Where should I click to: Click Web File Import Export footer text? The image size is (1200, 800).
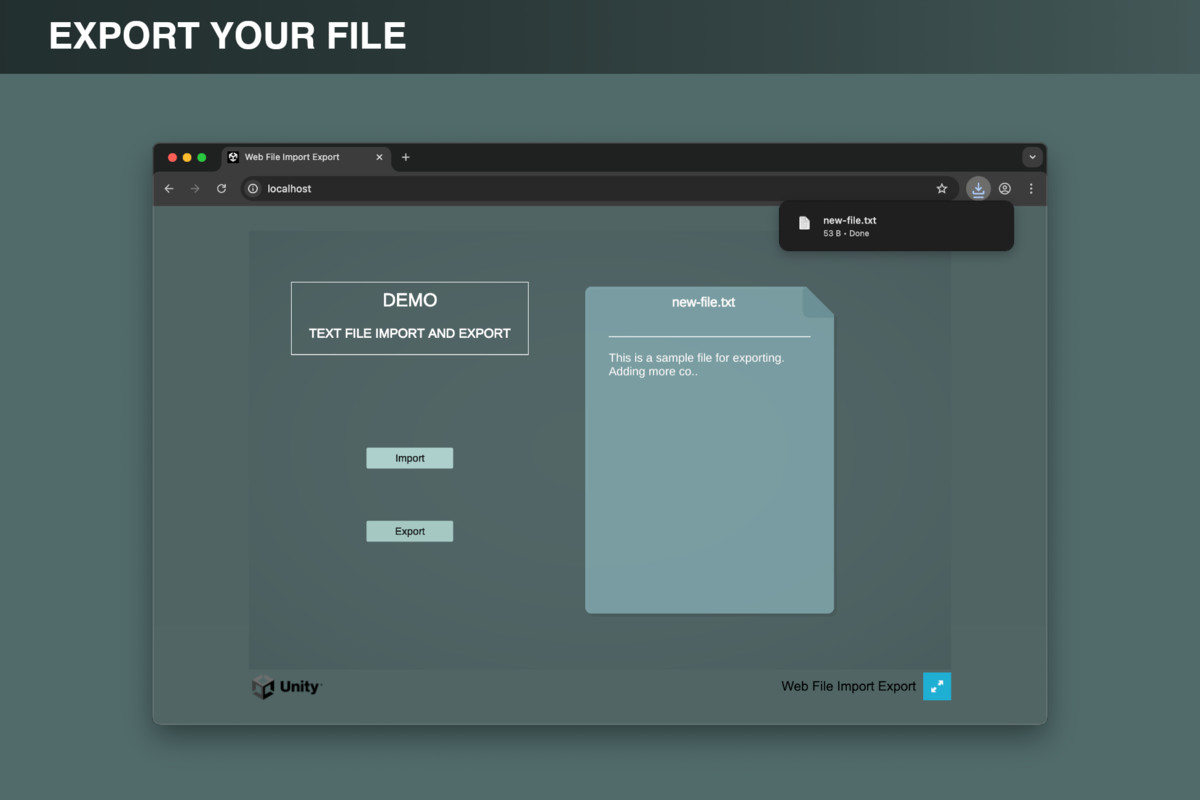tap(848, 686)
